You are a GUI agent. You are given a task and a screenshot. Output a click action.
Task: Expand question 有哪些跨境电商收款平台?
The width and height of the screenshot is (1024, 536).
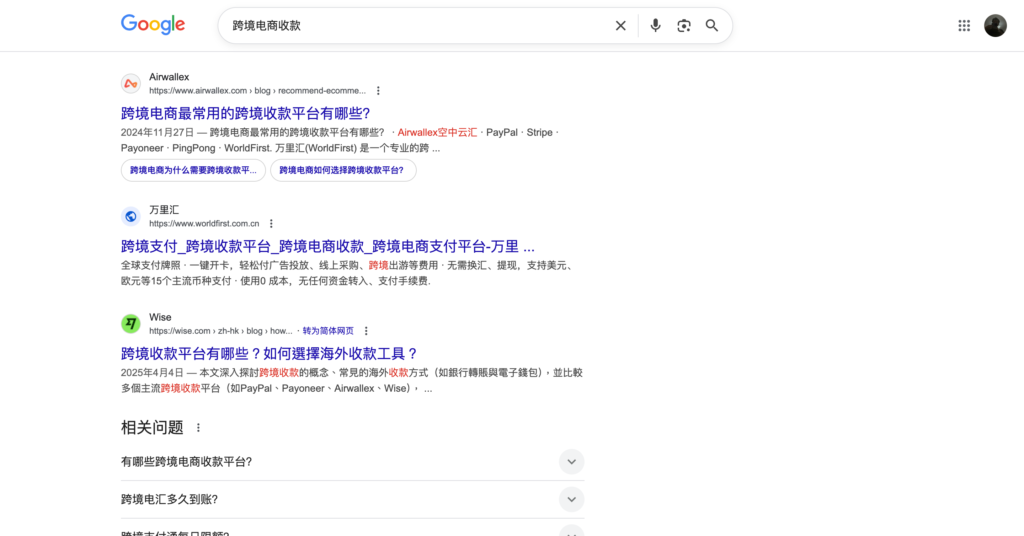pyautogui.click(x=352, y=462)
